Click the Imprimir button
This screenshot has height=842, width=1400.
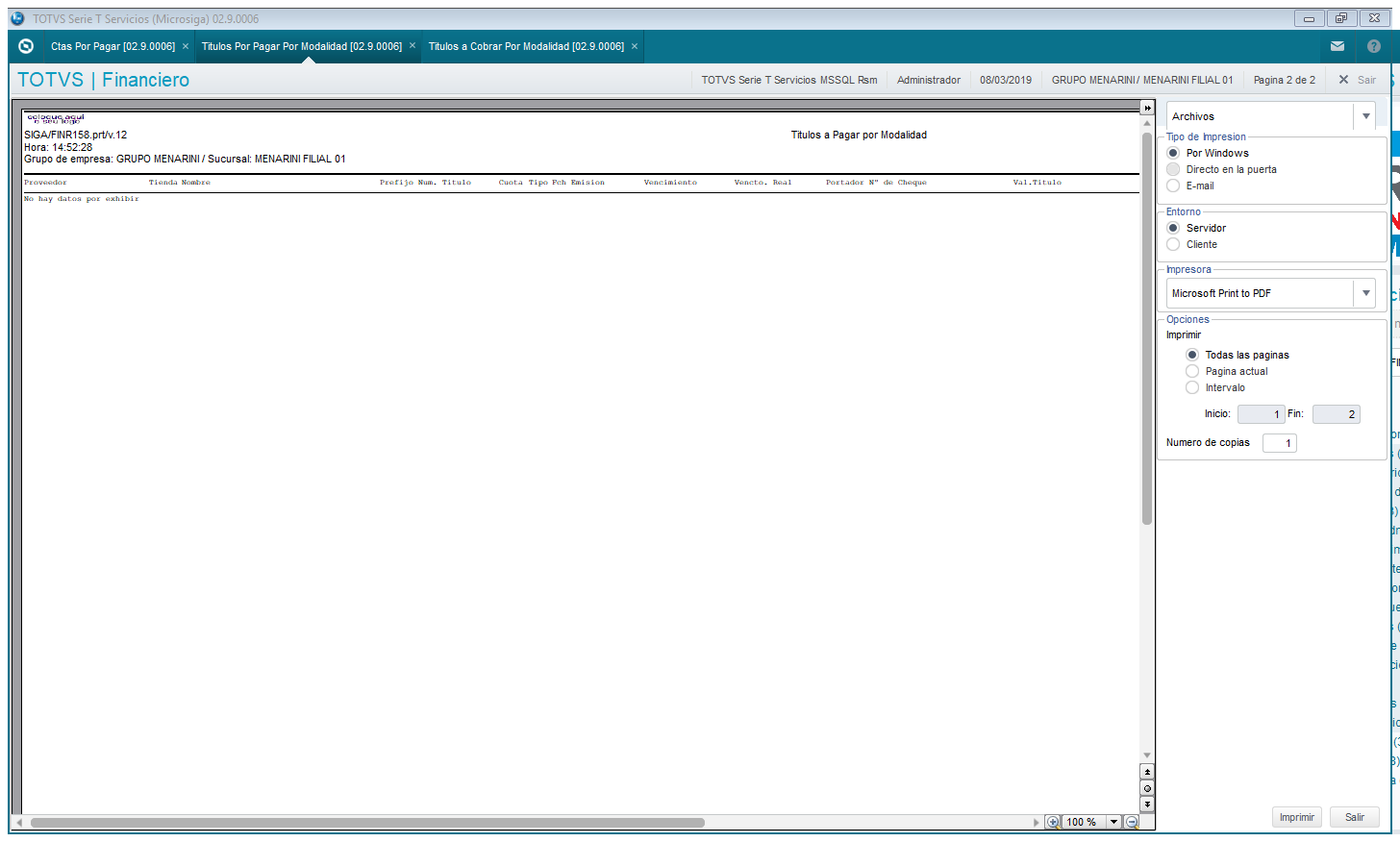coord(1297,817)
